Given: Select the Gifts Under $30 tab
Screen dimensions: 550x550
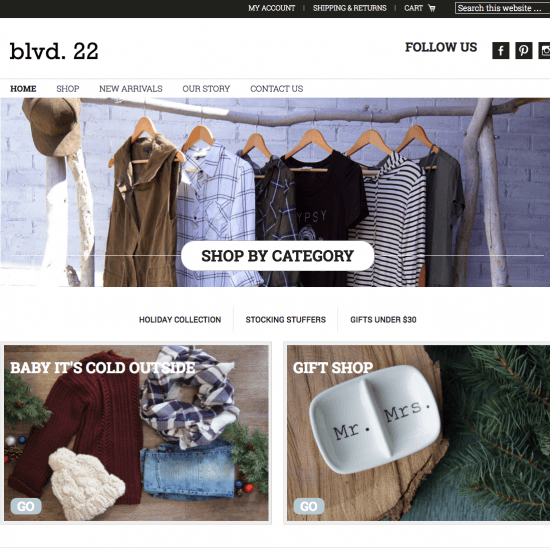Looking at the screenshot, I should [383, 320].
